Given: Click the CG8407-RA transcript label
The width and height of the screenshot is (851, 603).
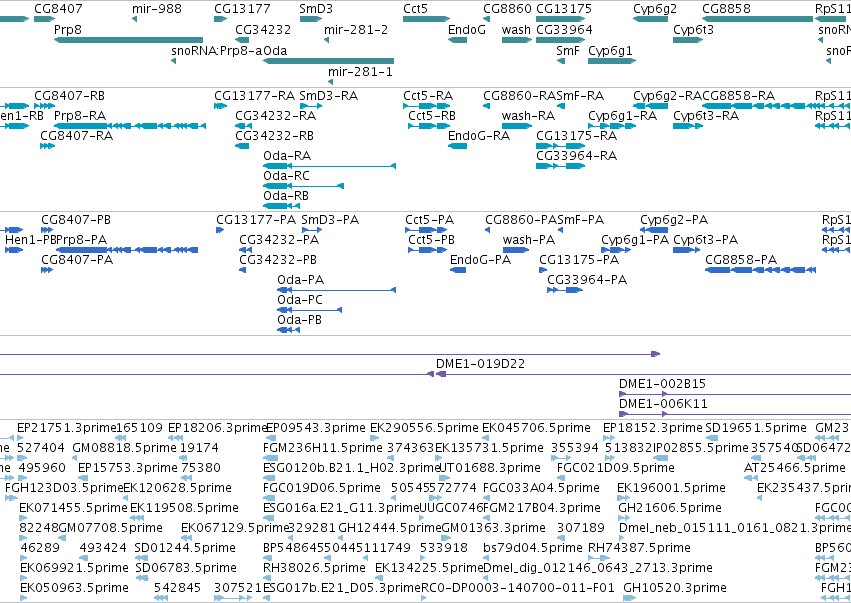Looking at the screenshot, I should tap(77, 135).
